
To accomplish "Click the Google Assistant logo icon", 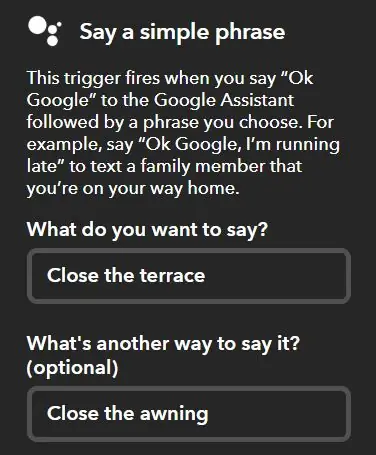I will click(x=45, y=31).
